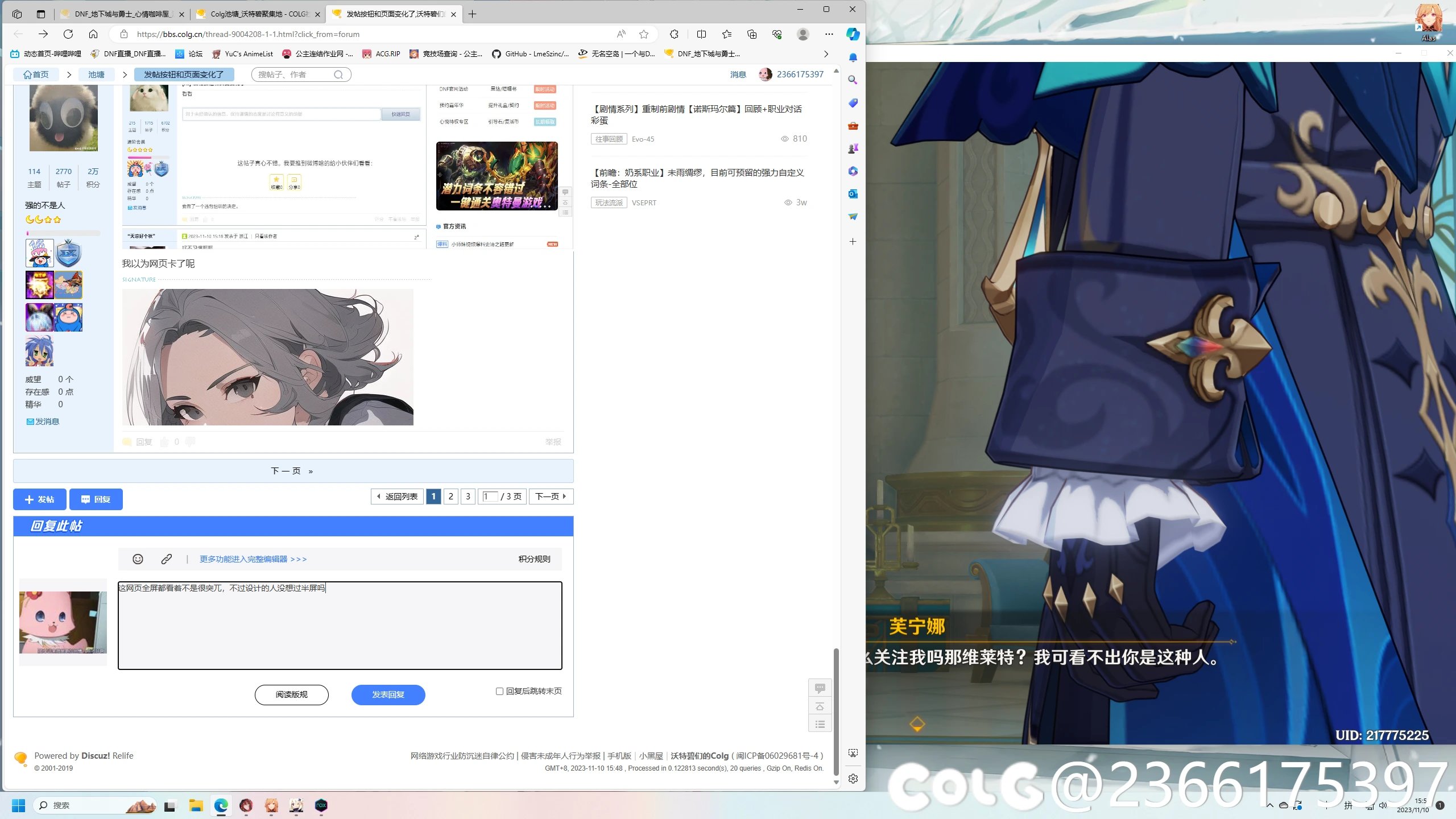This screenshot has width=1456, height=819.
Task: Click the browser refresh icon
Action: pyautogui.click(x=68, y=34)
